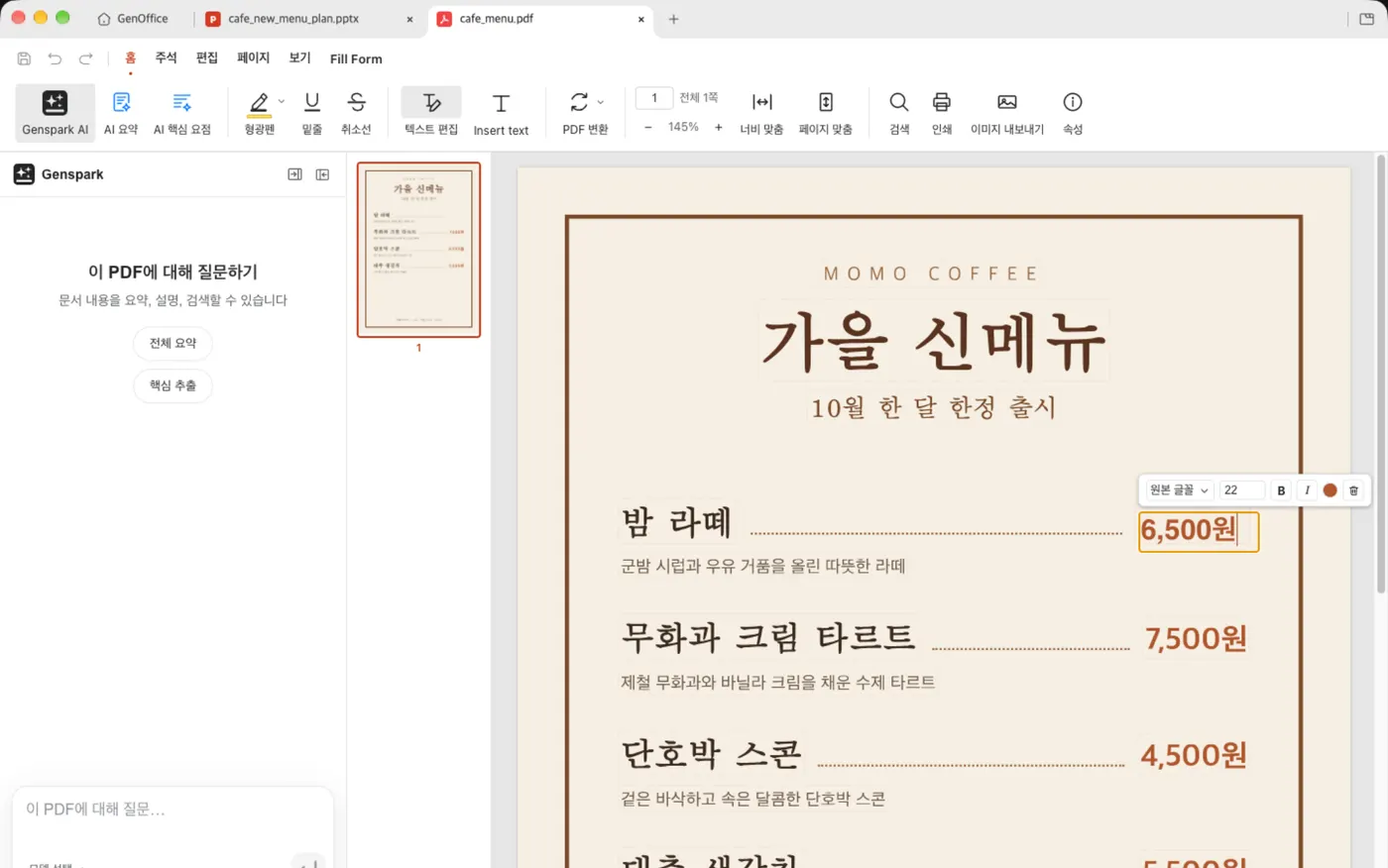Open the 형광펜 color dropdown arrow
Screen dimensions: 1388x868
coord(282,102)
